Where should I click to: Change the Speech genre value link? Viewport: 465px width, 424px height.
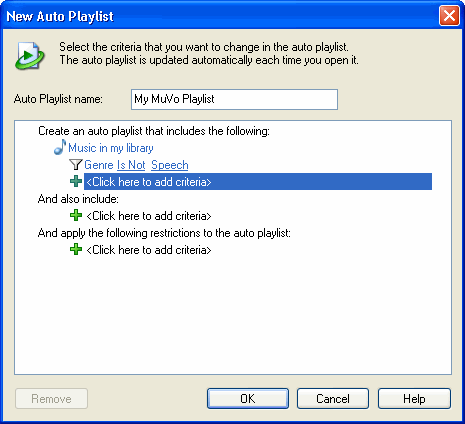[170, 165]
